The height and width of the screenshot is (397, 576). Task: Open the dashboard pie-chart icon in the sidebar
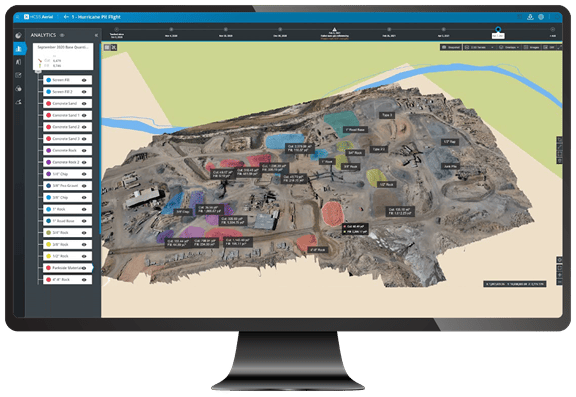[18, 35]
